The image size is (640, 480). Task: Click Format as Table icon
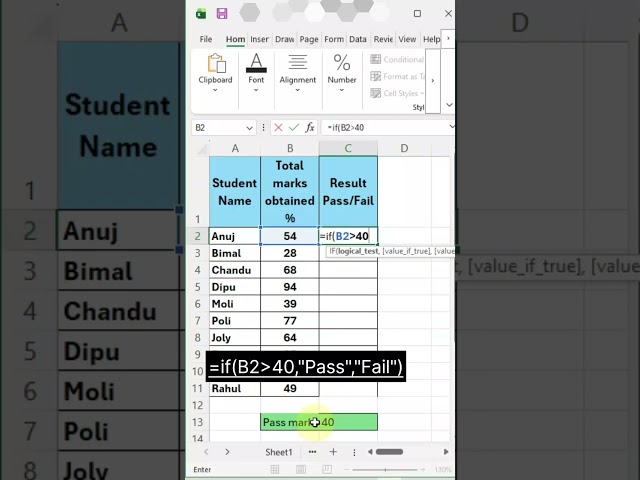pyautogui.click(x=376, y=76)
